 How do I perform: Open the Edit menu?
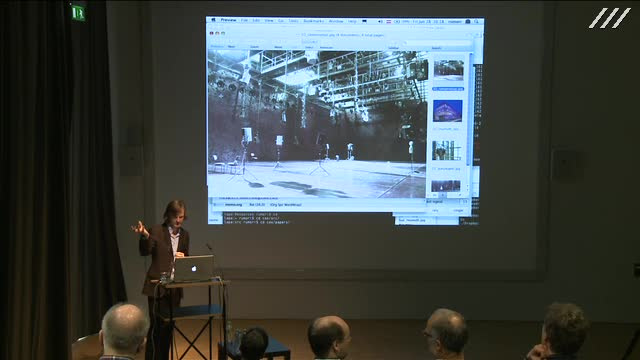(256, 20)
